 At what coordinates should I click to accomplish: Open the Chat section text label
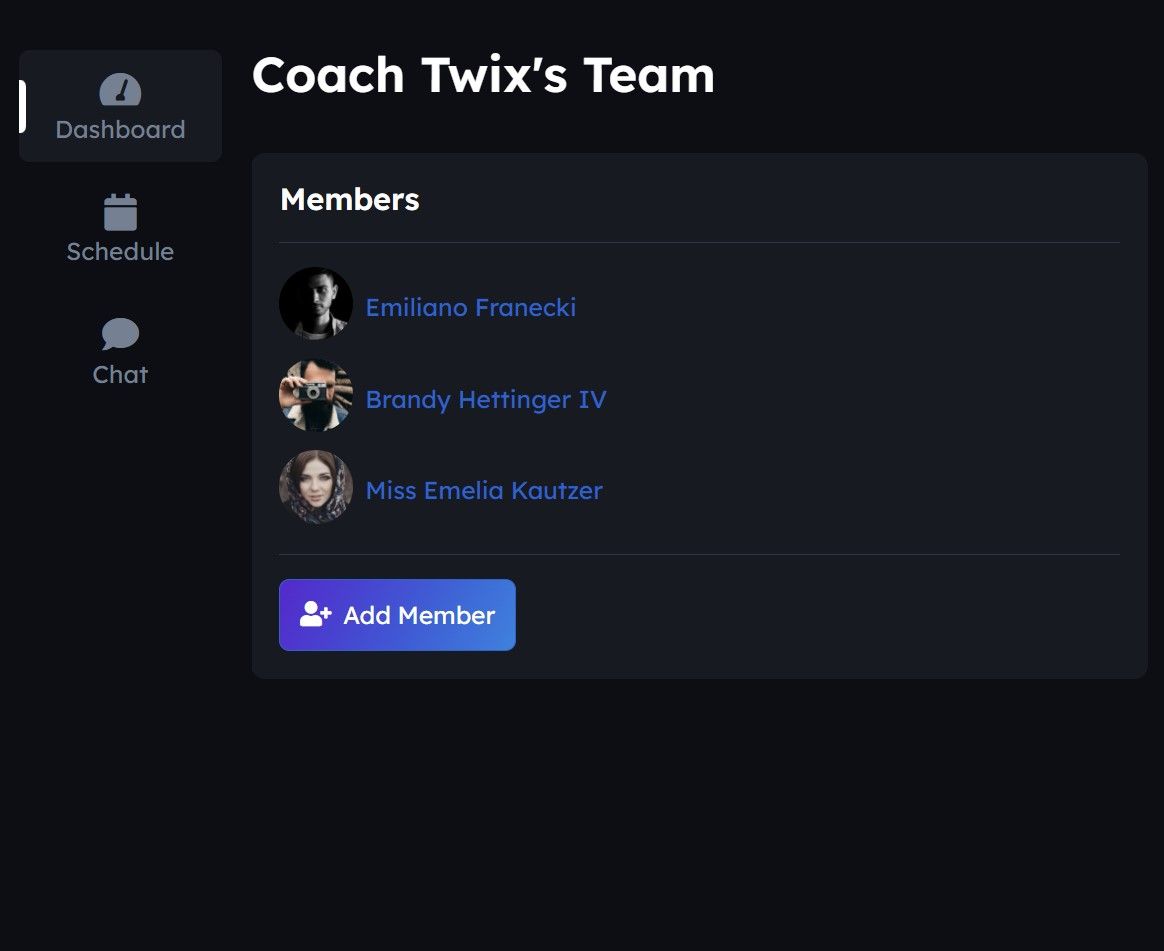click(120, 375)
